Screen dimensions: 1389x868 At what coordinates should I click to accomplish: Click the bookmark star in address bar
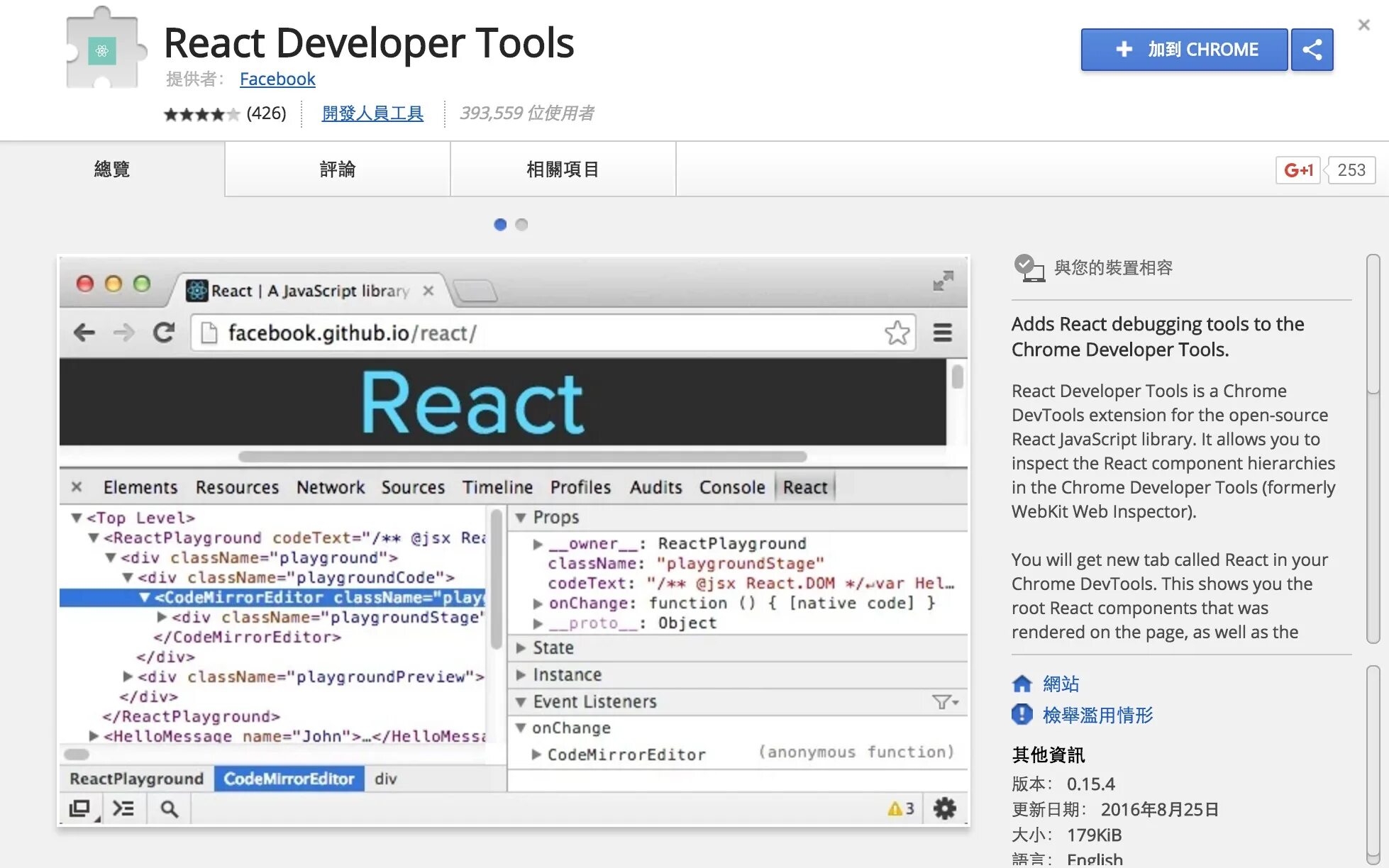(x=897, y=333)
